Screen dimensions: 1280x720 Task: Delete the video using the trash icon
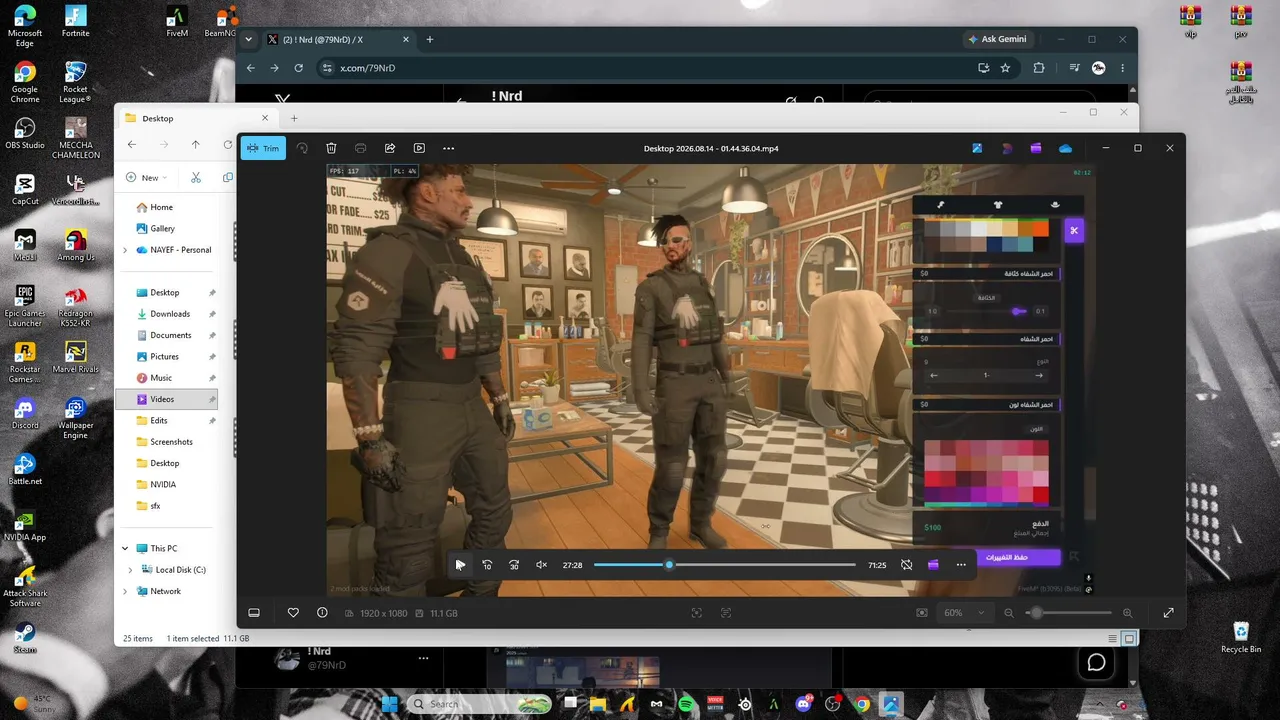[x=331, y=148]
